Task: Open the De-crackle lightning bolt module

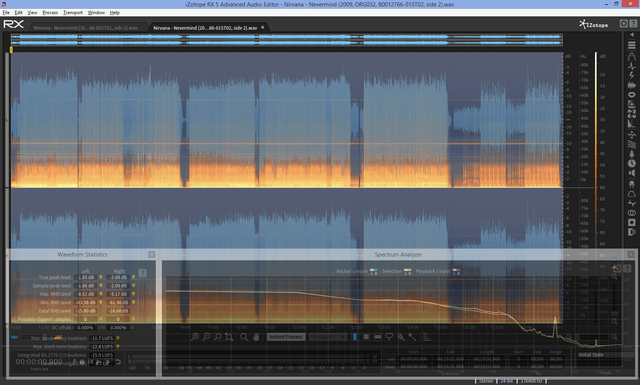Action: [x=631, y=76]
